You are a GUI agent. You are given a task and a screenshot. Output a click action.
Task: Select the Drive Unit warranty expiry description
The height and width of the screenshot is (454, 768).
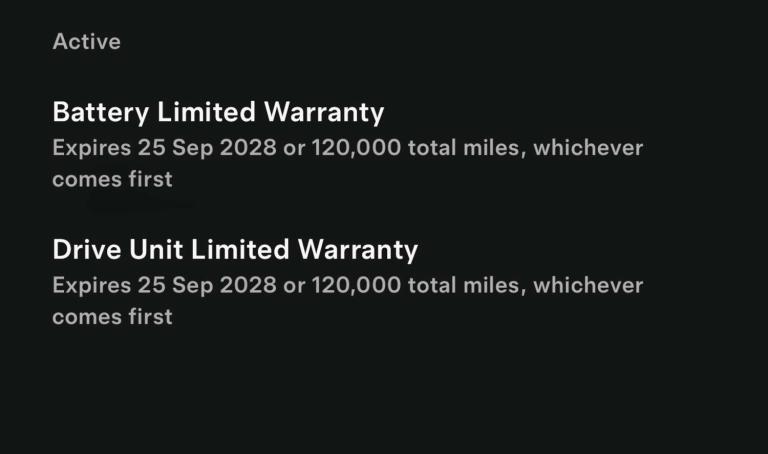(347, 301)
